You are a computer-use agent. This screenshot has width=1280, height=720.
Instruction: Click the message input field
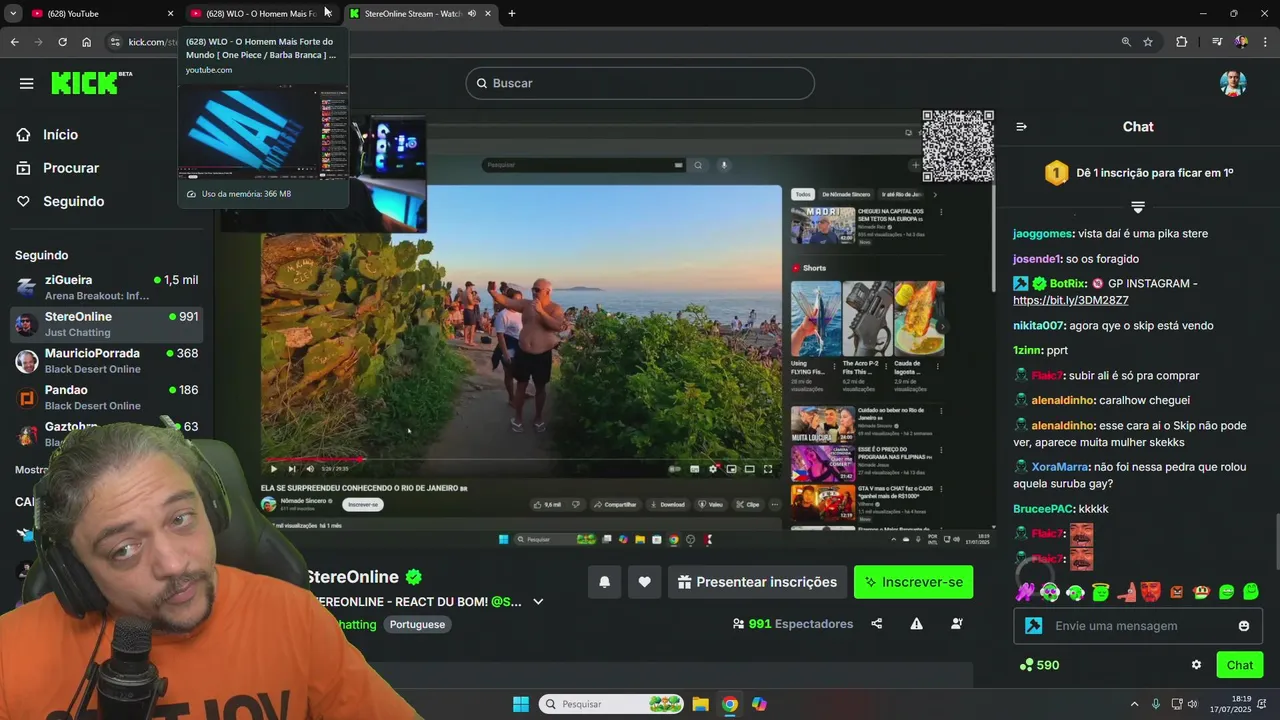[x=1138, y=626]
